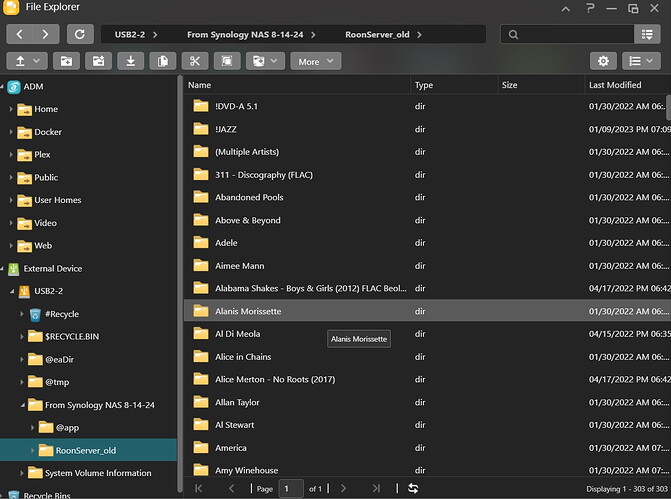
Task: Select the !JAZZ folder row
Action: pos(425,129)
